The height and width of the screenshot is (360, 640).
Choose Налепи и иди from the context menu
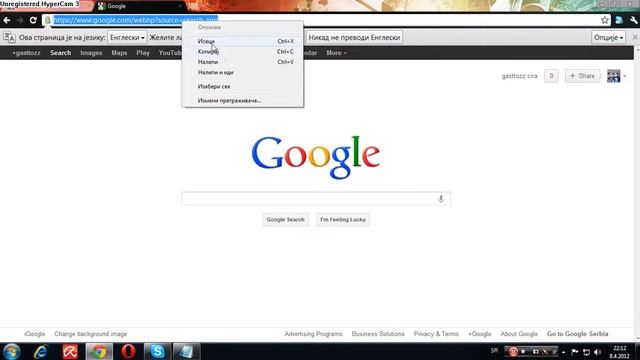pyautogui.click(x=242, y=72)
